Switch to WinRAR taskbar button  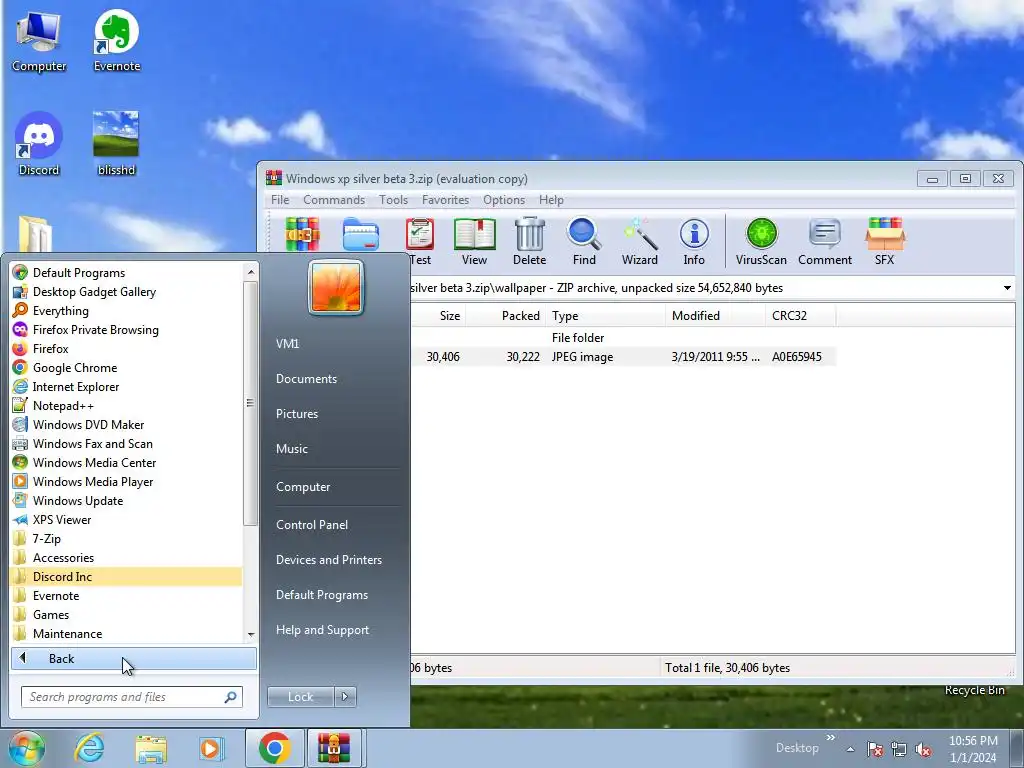(334, 748)
